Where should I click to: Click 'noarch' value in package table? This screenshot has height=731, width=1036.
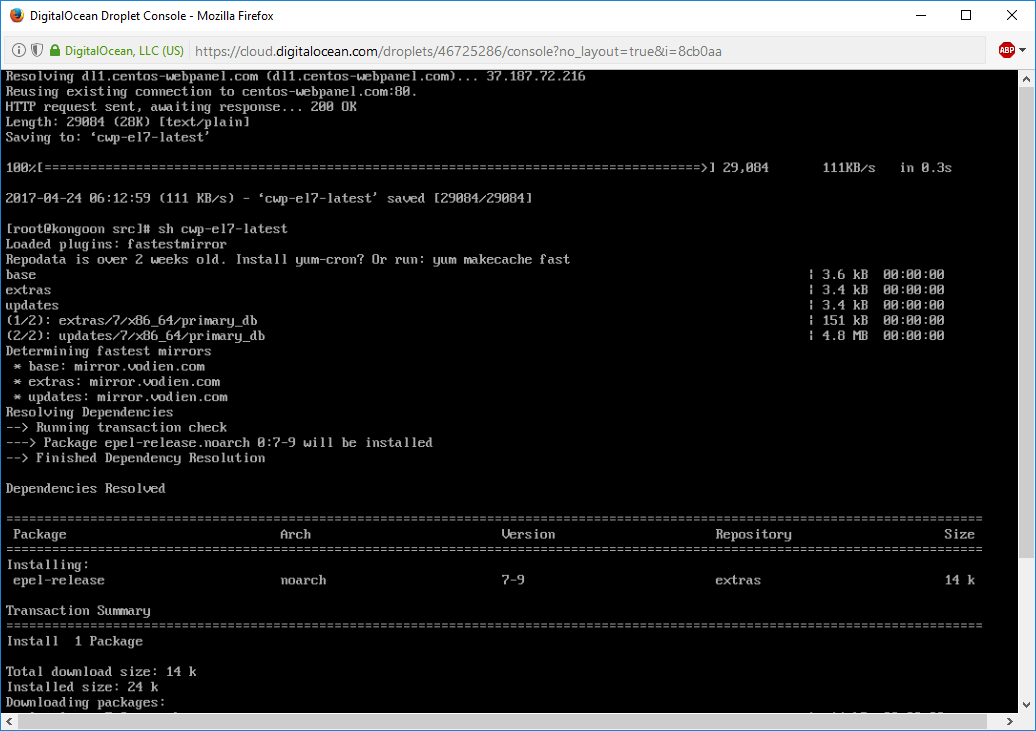click(x=303, y=580)
